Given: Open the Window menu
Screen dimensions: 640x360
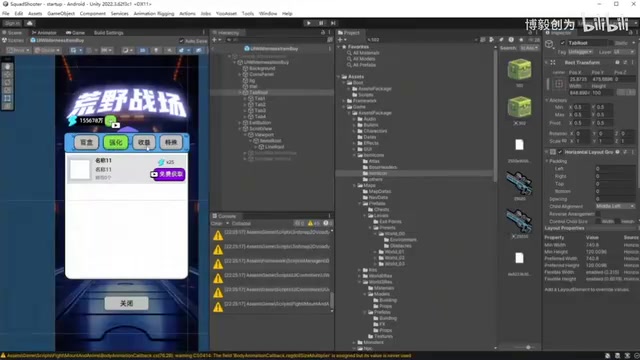Looking at the screenshot, I should tap(268, 13).
